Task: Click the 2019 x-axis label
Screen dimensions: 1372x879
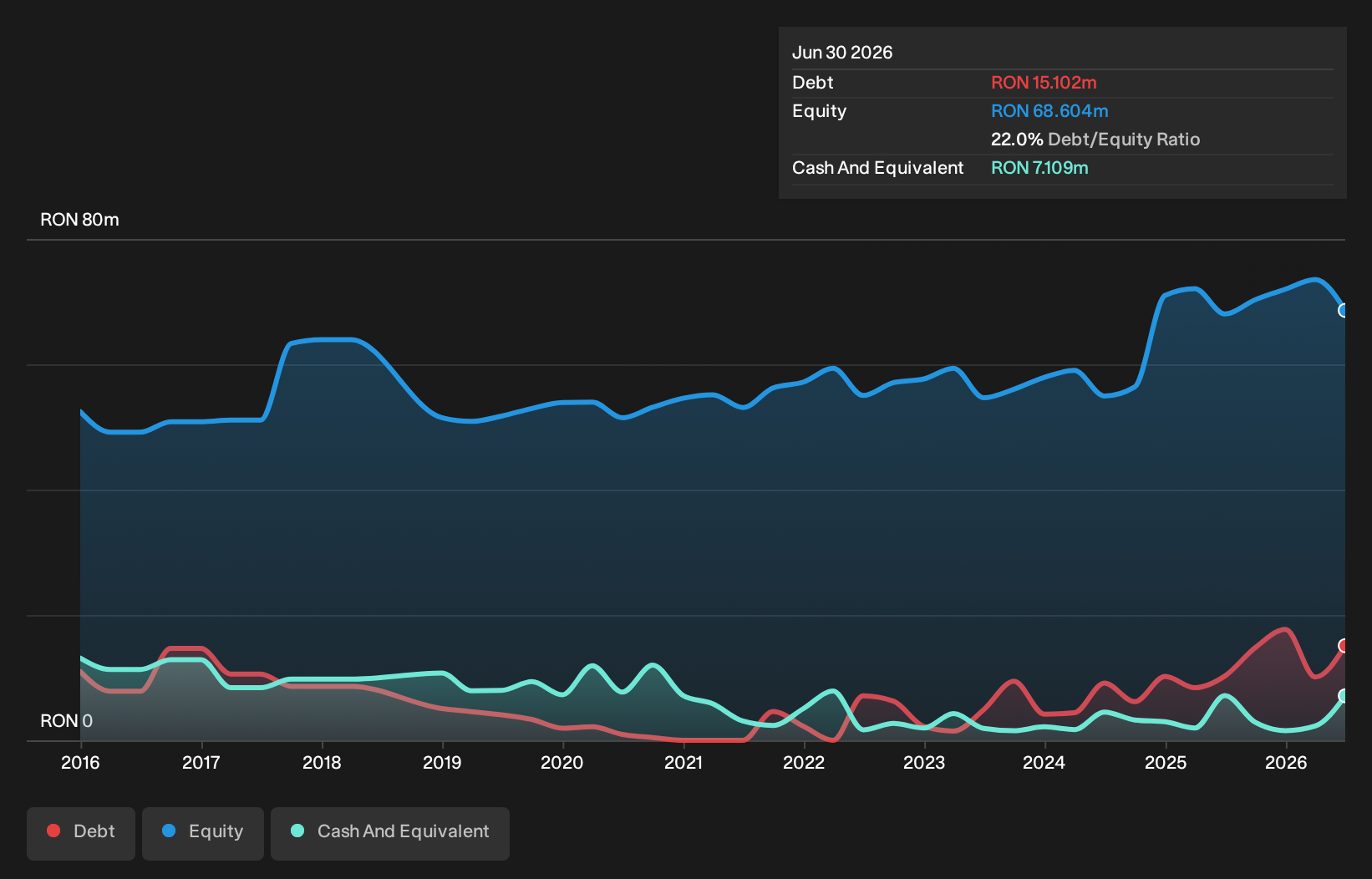Action: [442, 762]
